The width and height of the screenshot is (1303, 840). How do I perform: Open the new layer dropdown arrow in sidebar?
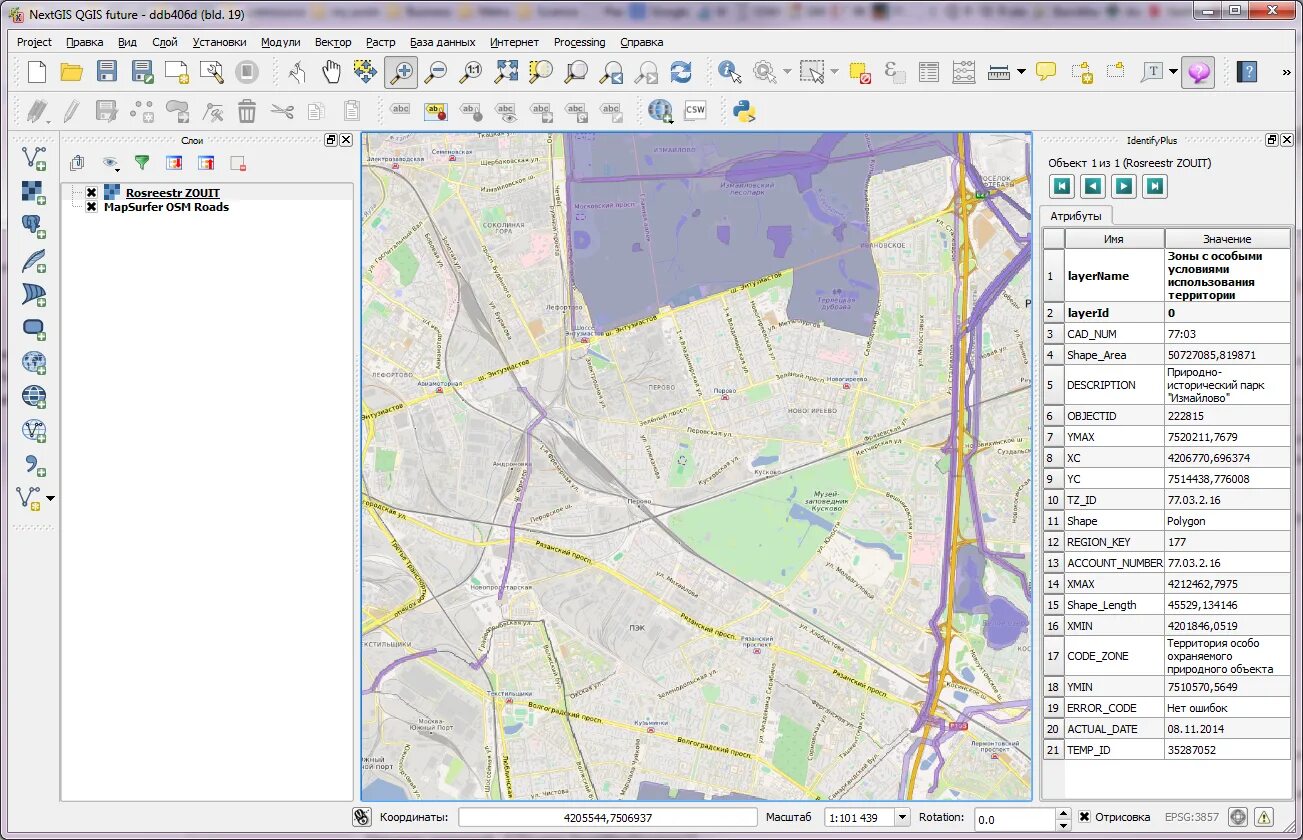point(51,498)
